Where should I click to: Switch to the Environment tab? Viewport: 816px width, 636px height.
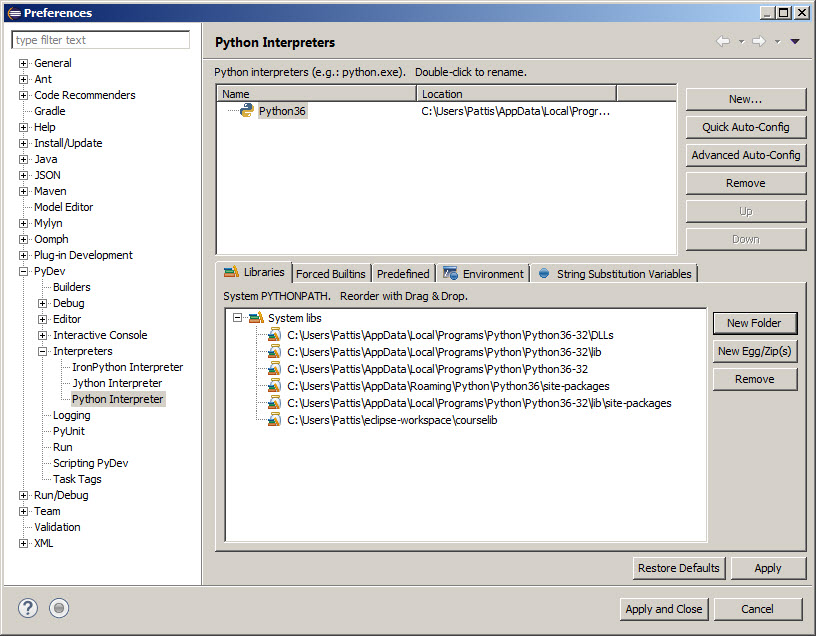484,274
